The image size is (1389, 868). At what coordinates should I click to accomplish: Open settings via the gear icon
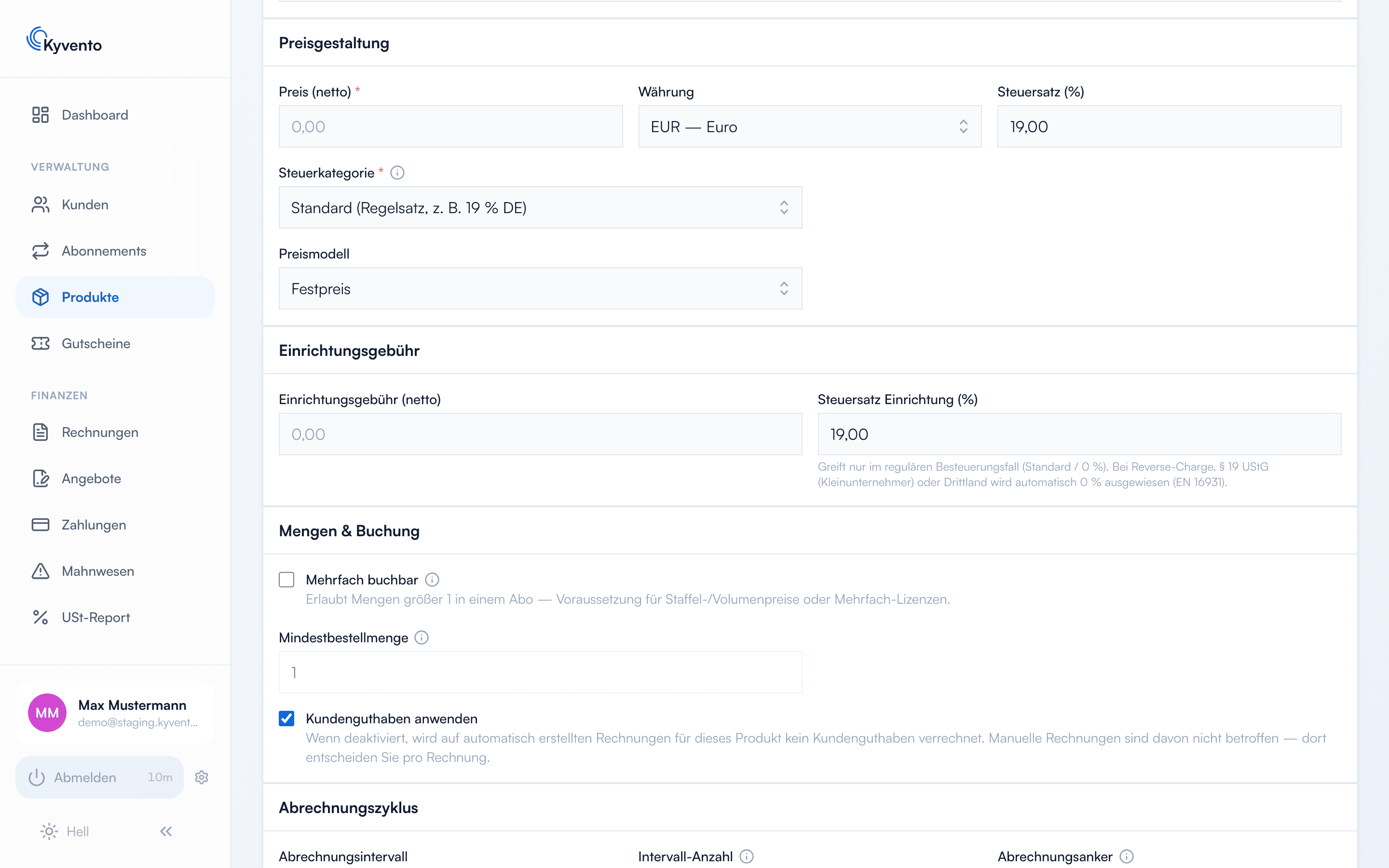[202, 777]
